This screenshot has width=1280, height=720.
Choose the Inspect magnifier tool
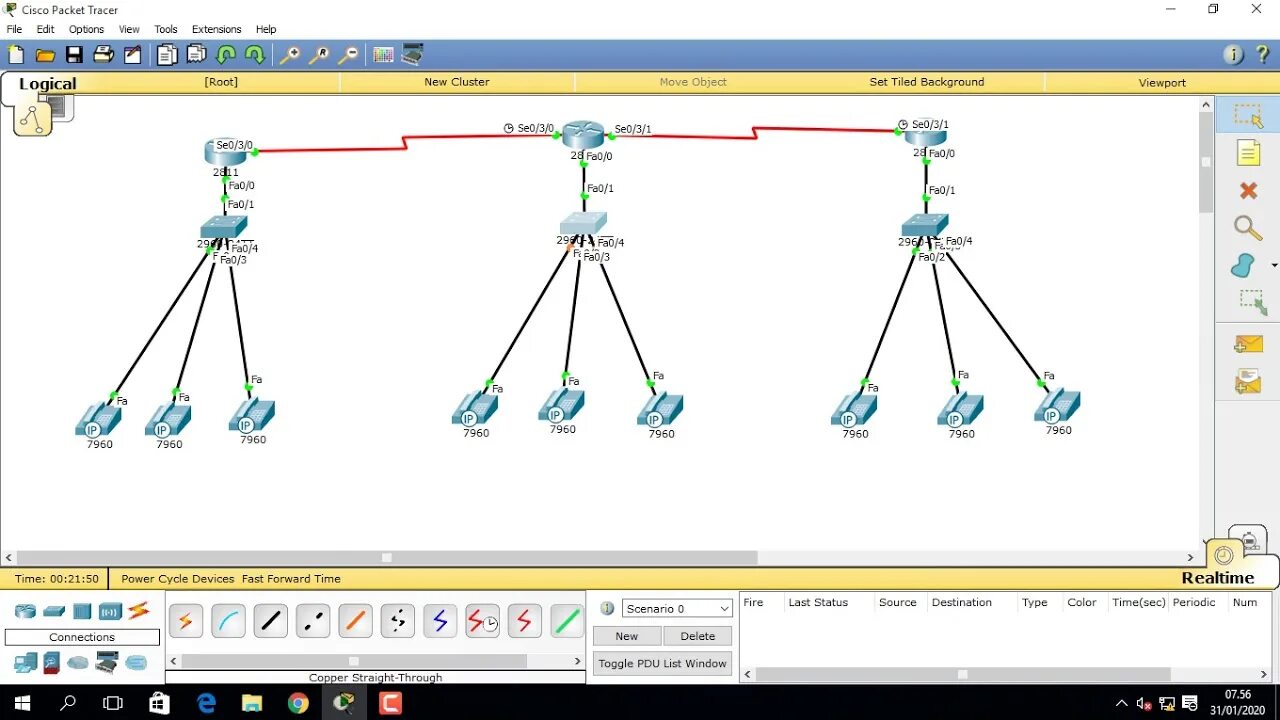[1248, 228]
